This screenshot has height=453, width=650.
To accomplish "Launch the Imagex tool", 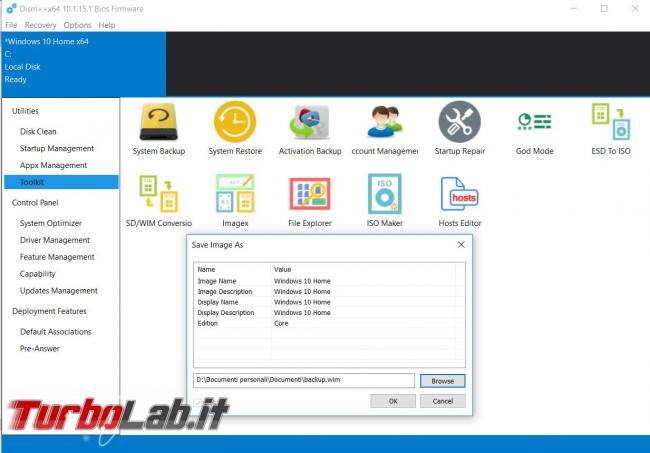I will click(x=235, y=201).
